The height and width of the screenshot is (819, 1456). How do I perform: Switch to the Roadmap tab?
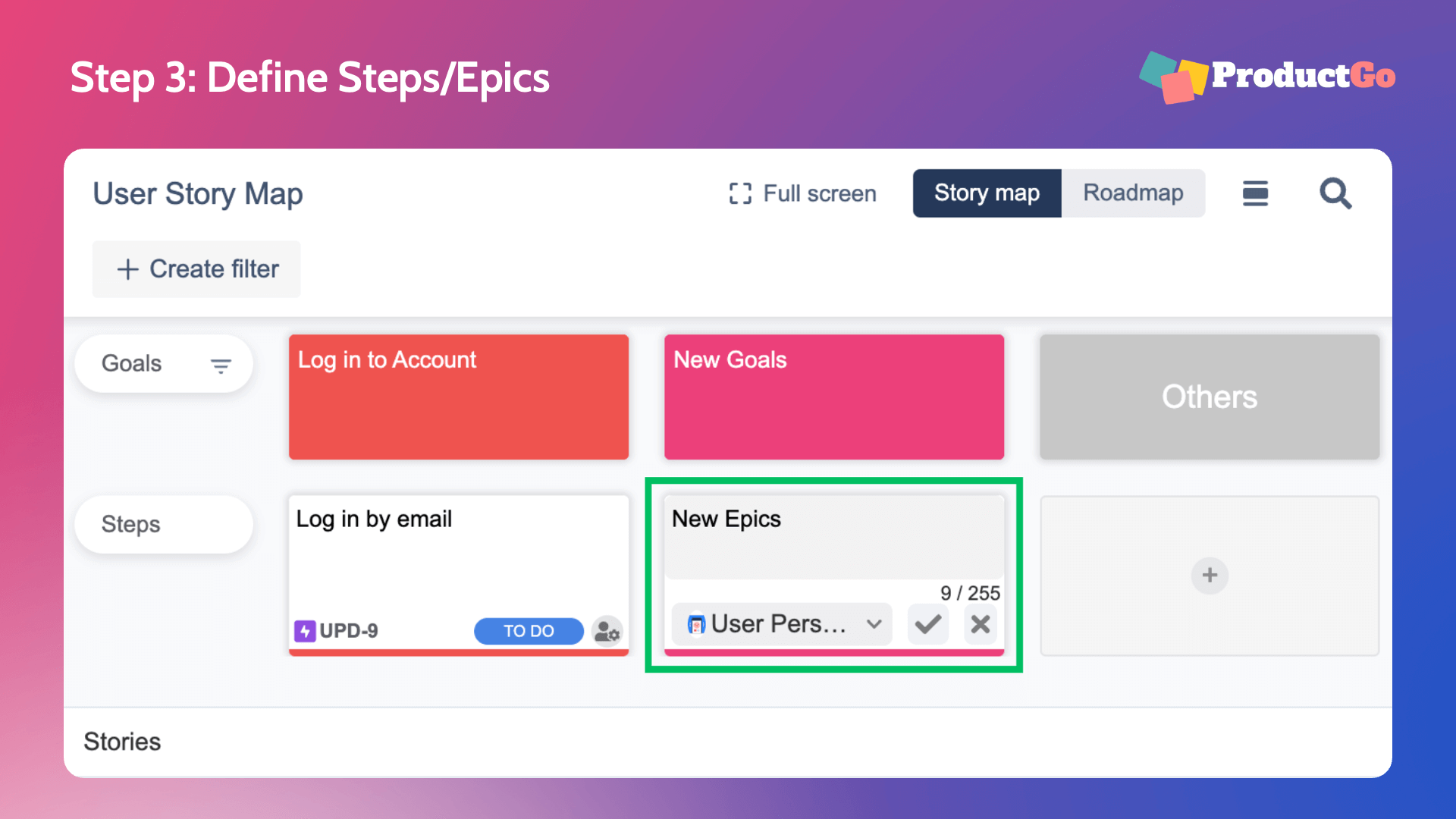(x=1133, y=193)
